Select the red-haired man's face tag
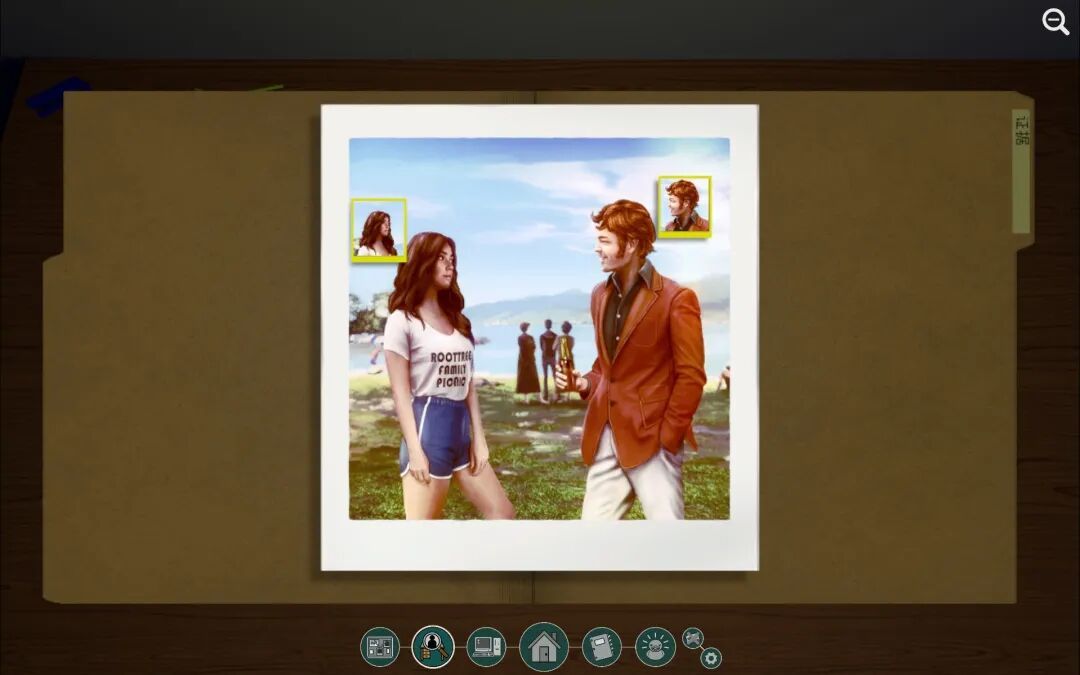 [684, 207]
